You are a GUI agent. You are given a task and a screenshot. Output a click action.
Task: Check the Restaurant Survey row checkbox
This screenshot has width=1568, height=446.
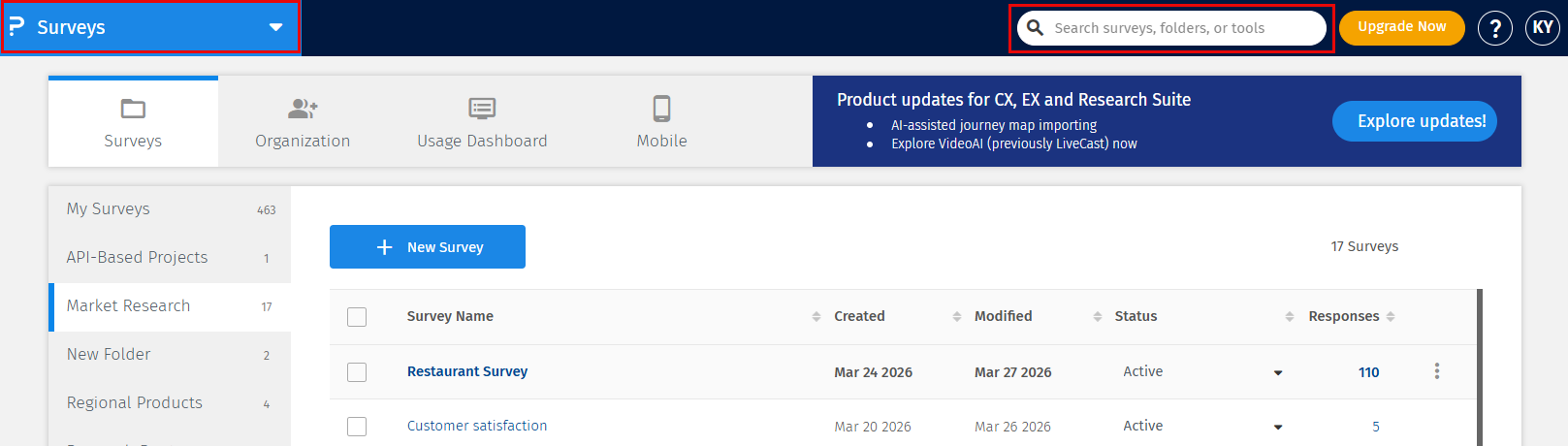(357, 372)
